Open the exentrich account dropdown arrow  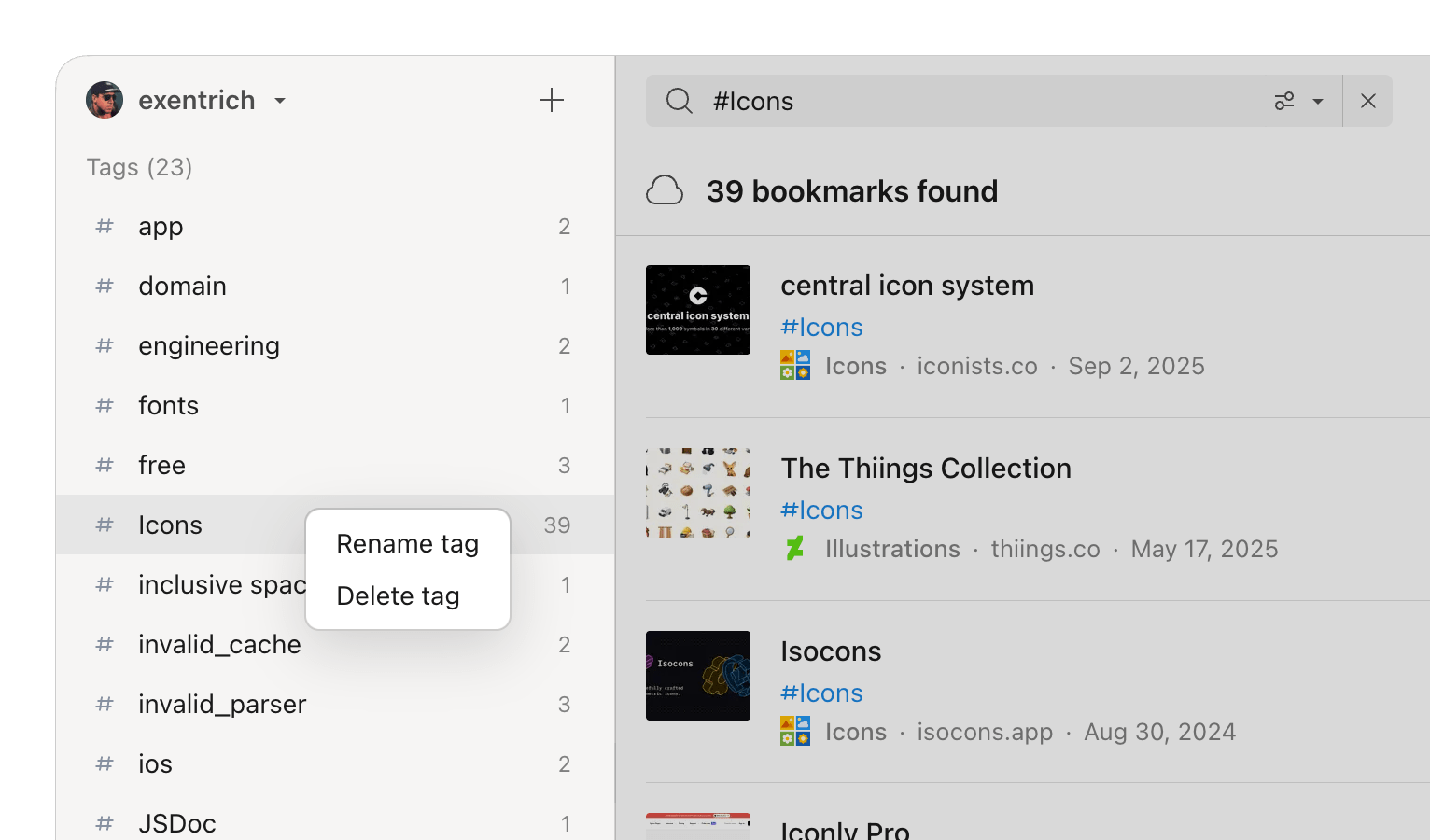pos(280,101)
